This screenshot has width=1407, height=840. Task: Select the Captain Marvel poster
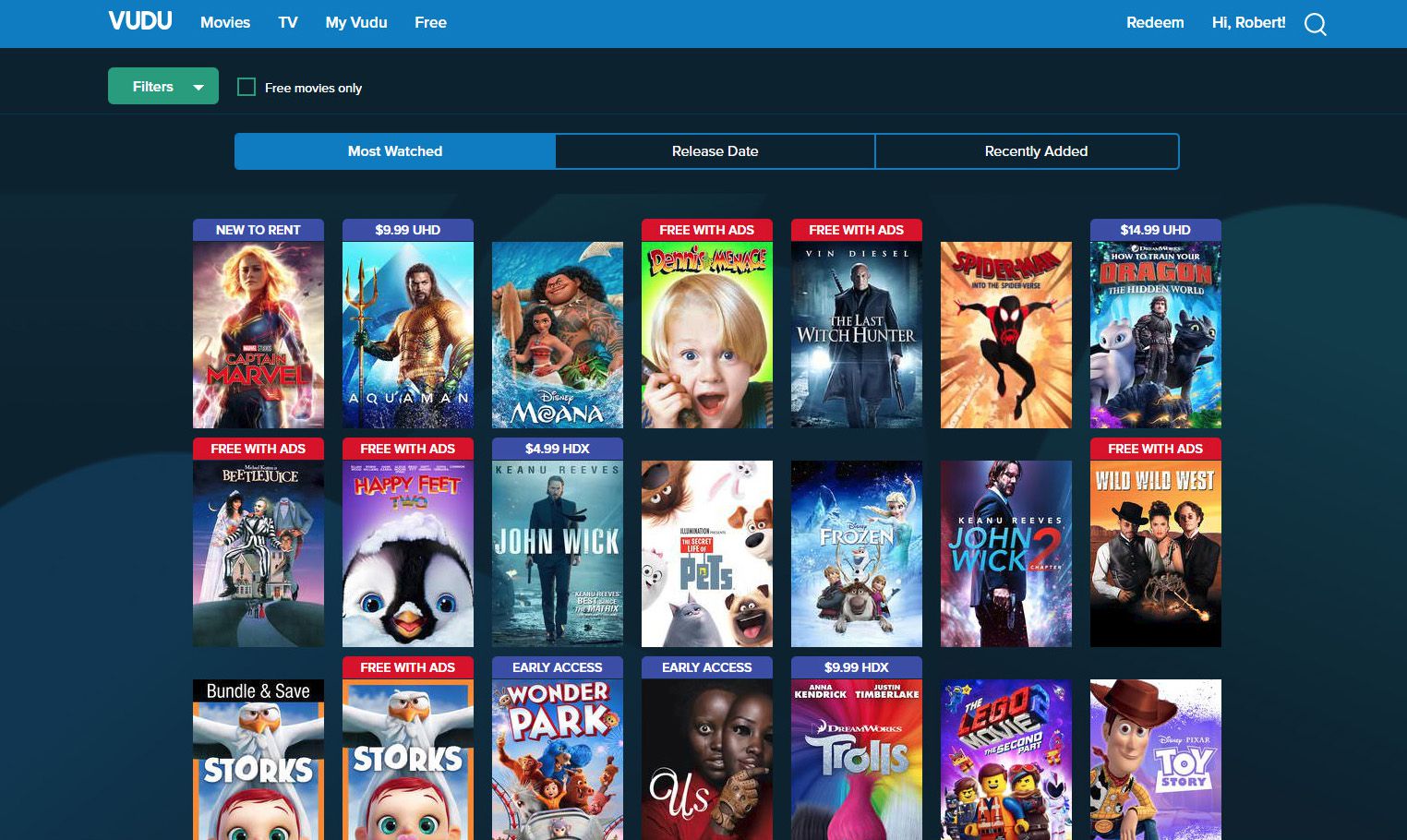[x=258, y=334]
